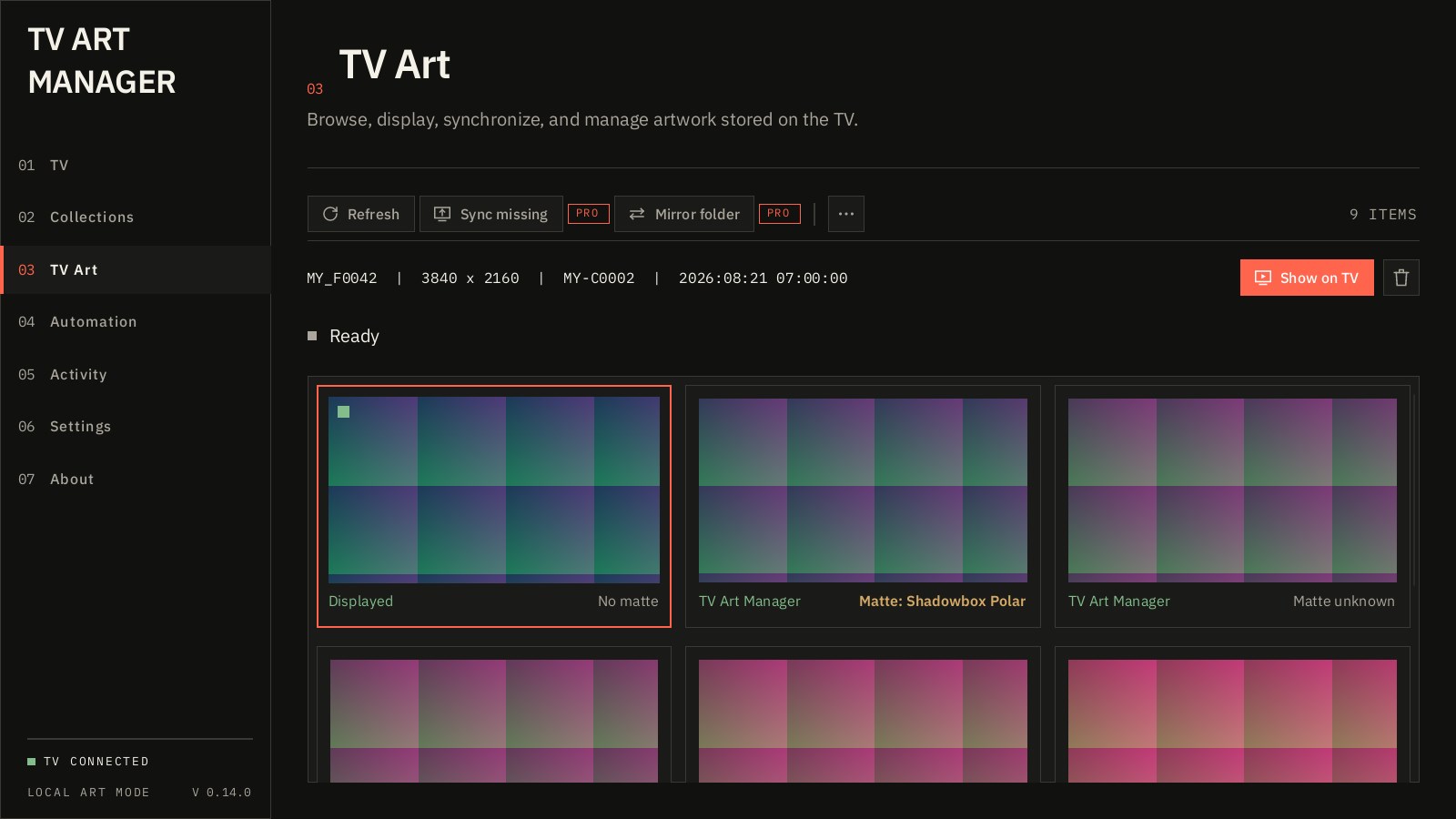The width and height of the screenshot is (1456, 819).
Task: Click the green displayed indicator on first artwork
Action: 344,412
